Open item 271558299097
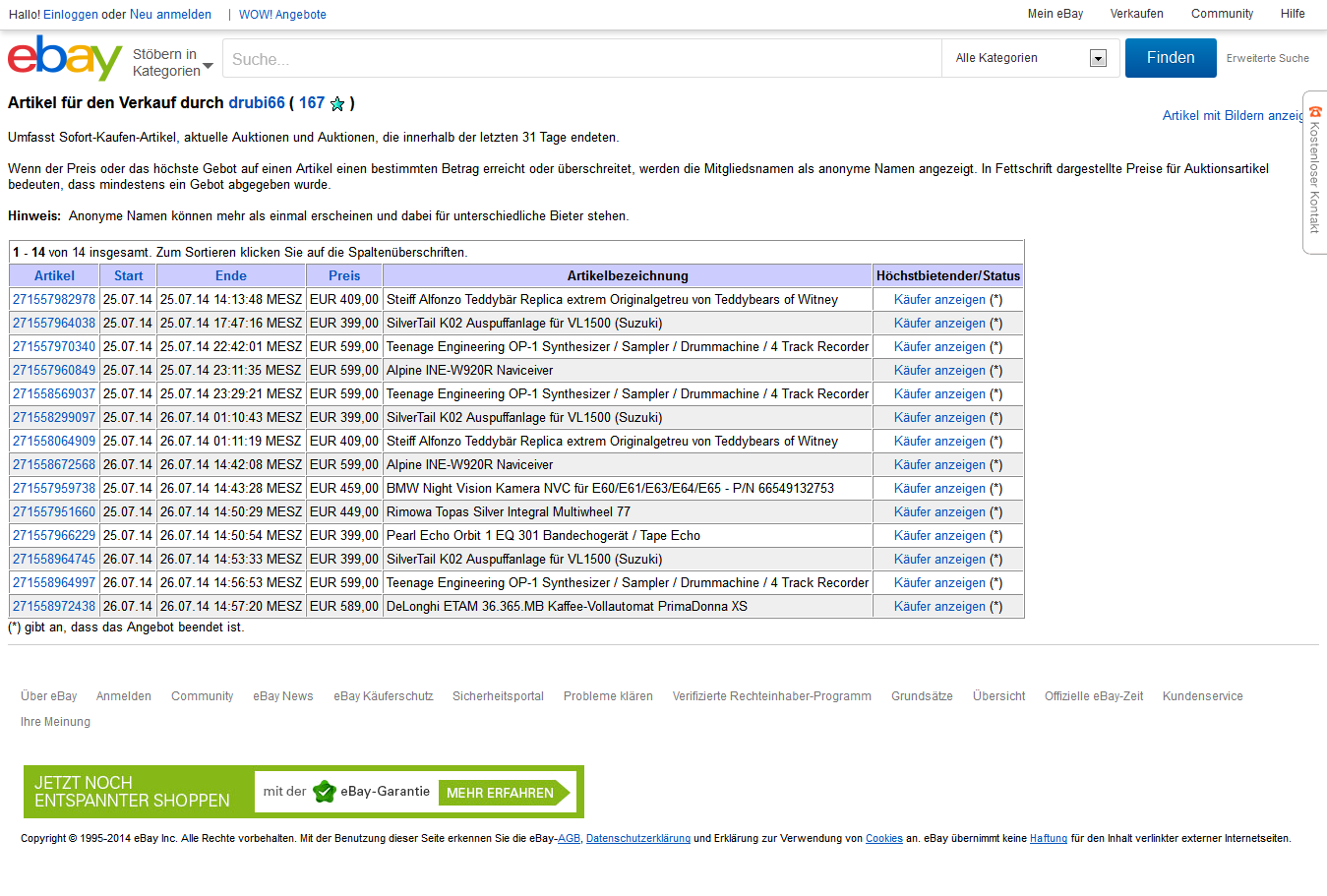Viewport: 1327px width, 896px height. tap(54, 417)
